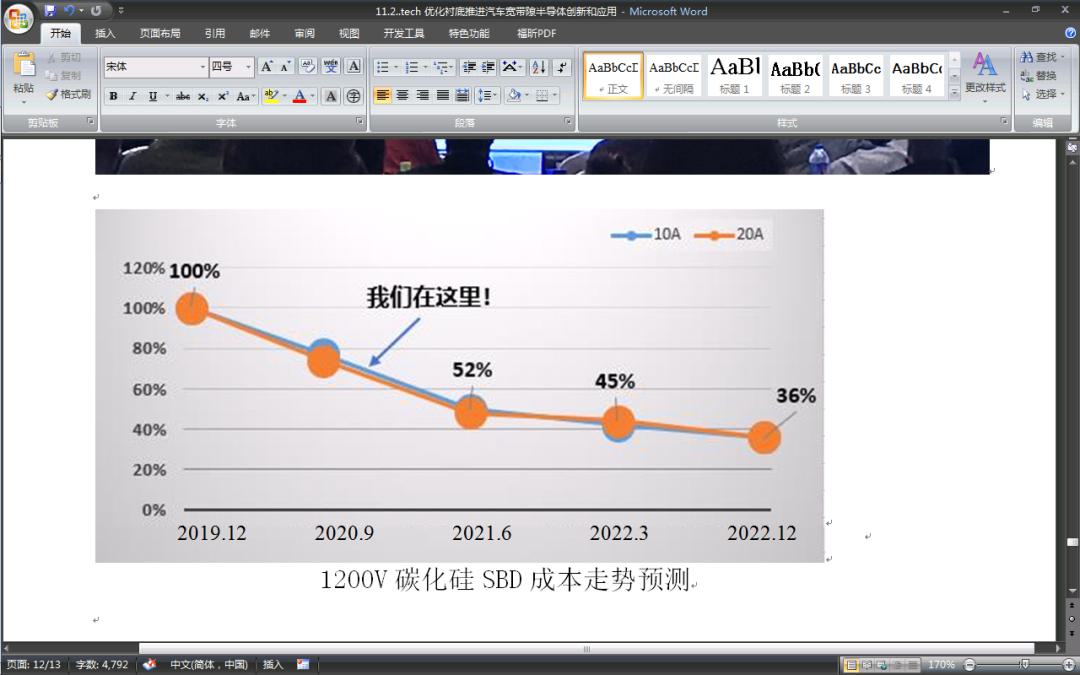The image size is (1080, 675).
Task: Open the 页面布局 (Page Layout) tab
Action: tap(160, 33)
